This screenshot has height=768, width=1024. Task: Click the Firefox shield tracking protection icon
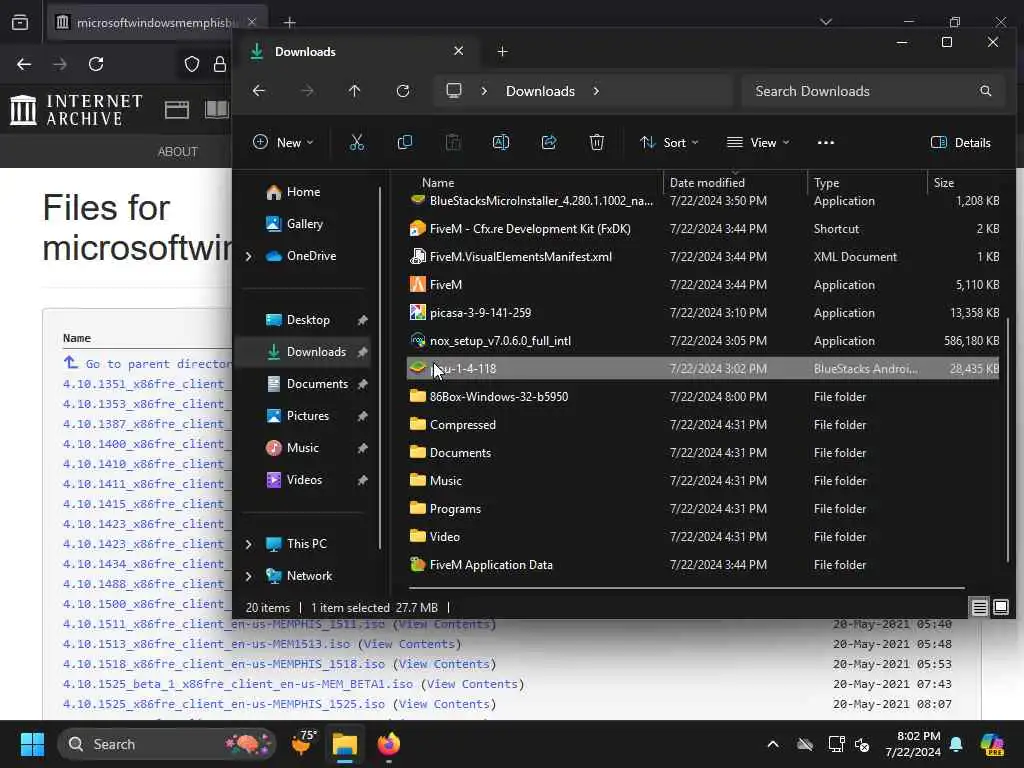tap(192, 64)
